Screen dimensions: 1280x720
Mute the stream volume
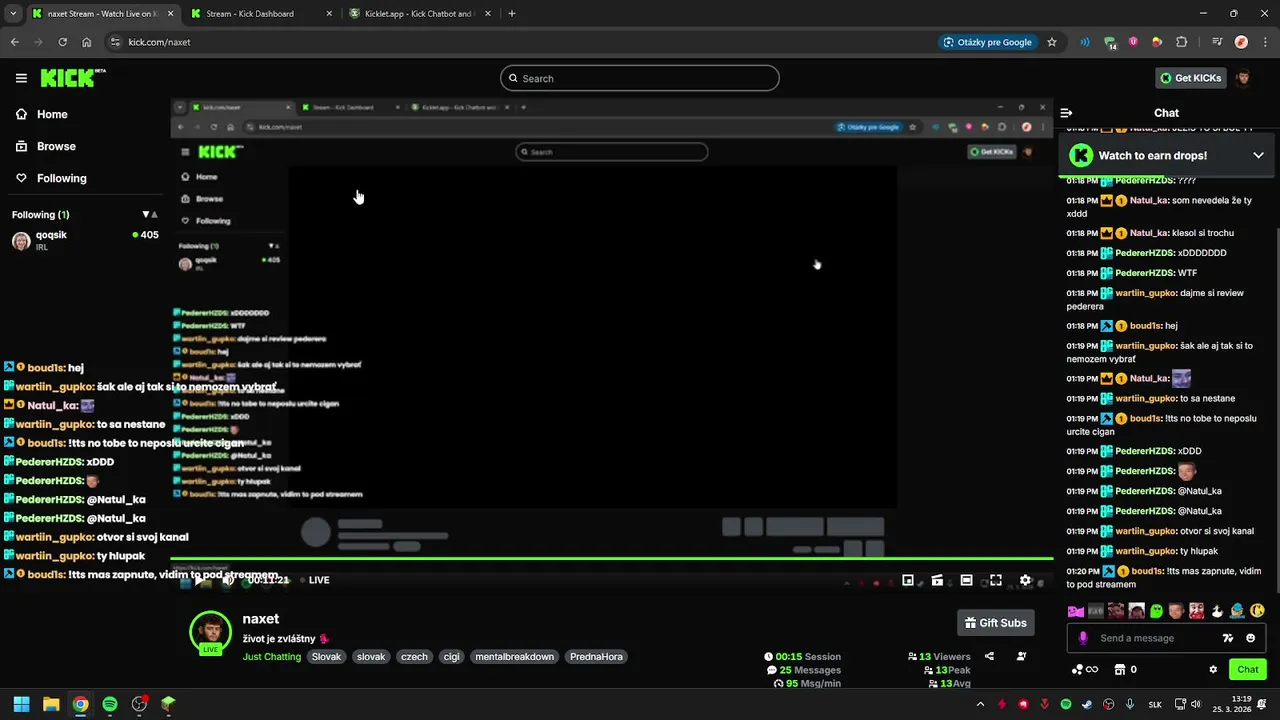pos(228,580)
